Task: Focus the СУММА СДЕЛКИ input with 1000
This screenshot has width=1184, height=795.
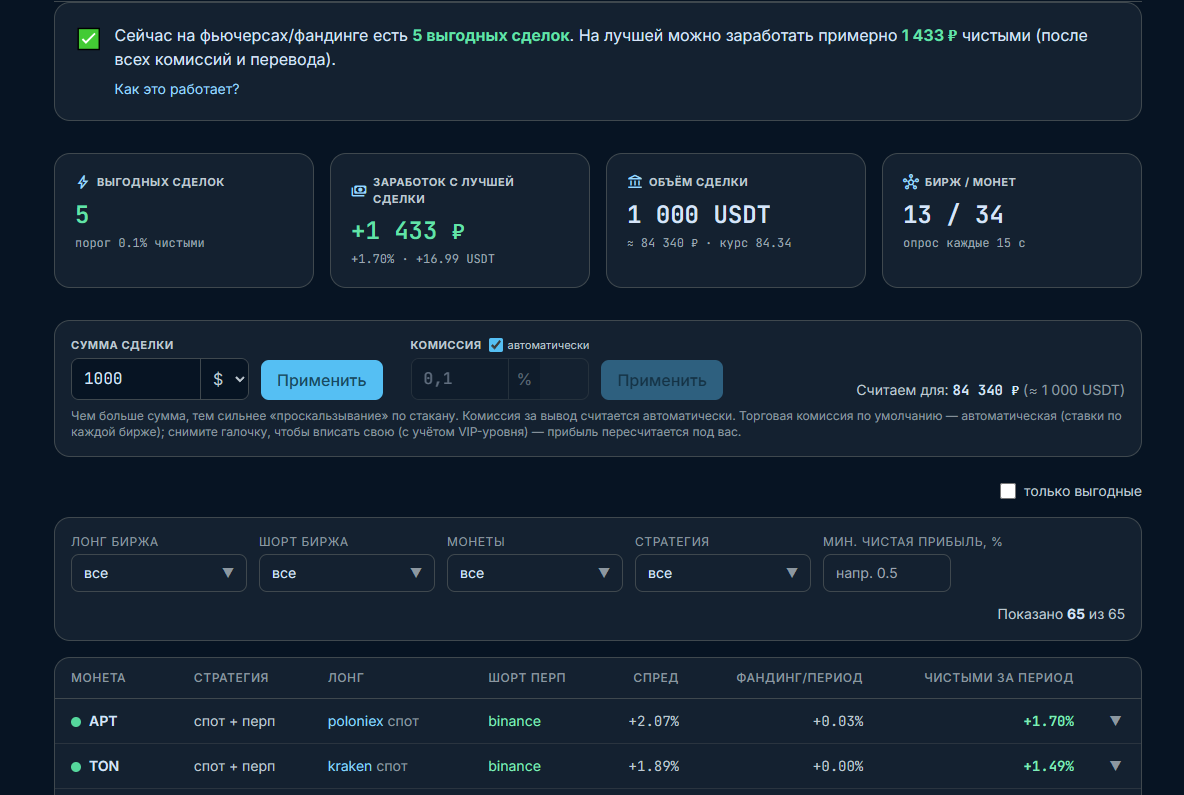Action: (x=136, y=379)
